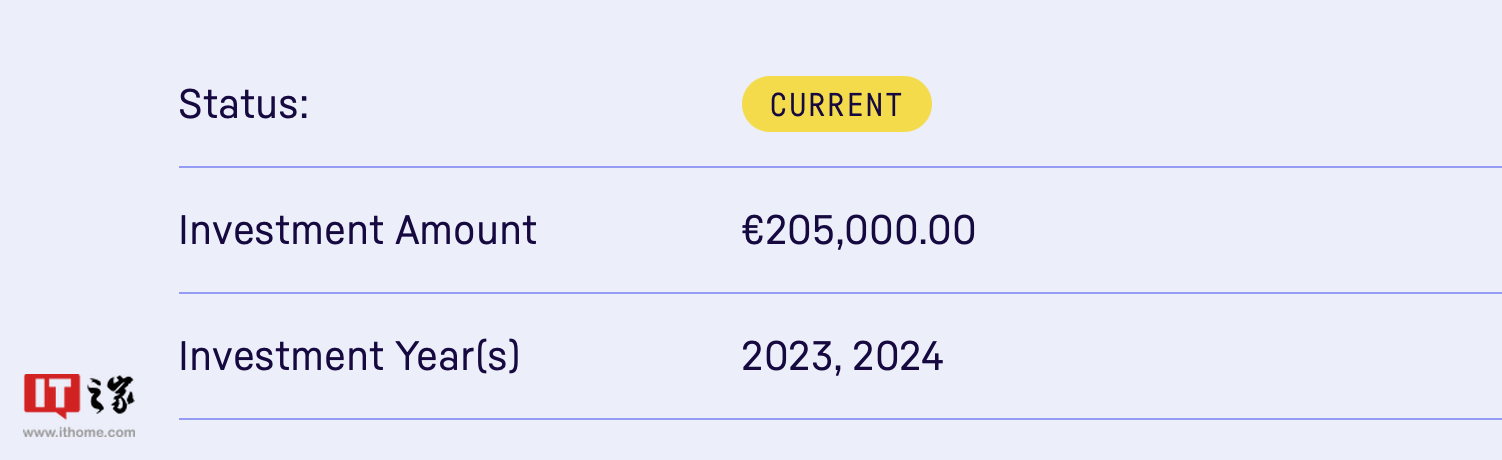
Task: Click the divider line below the Status row
Action: pos(840,167)
